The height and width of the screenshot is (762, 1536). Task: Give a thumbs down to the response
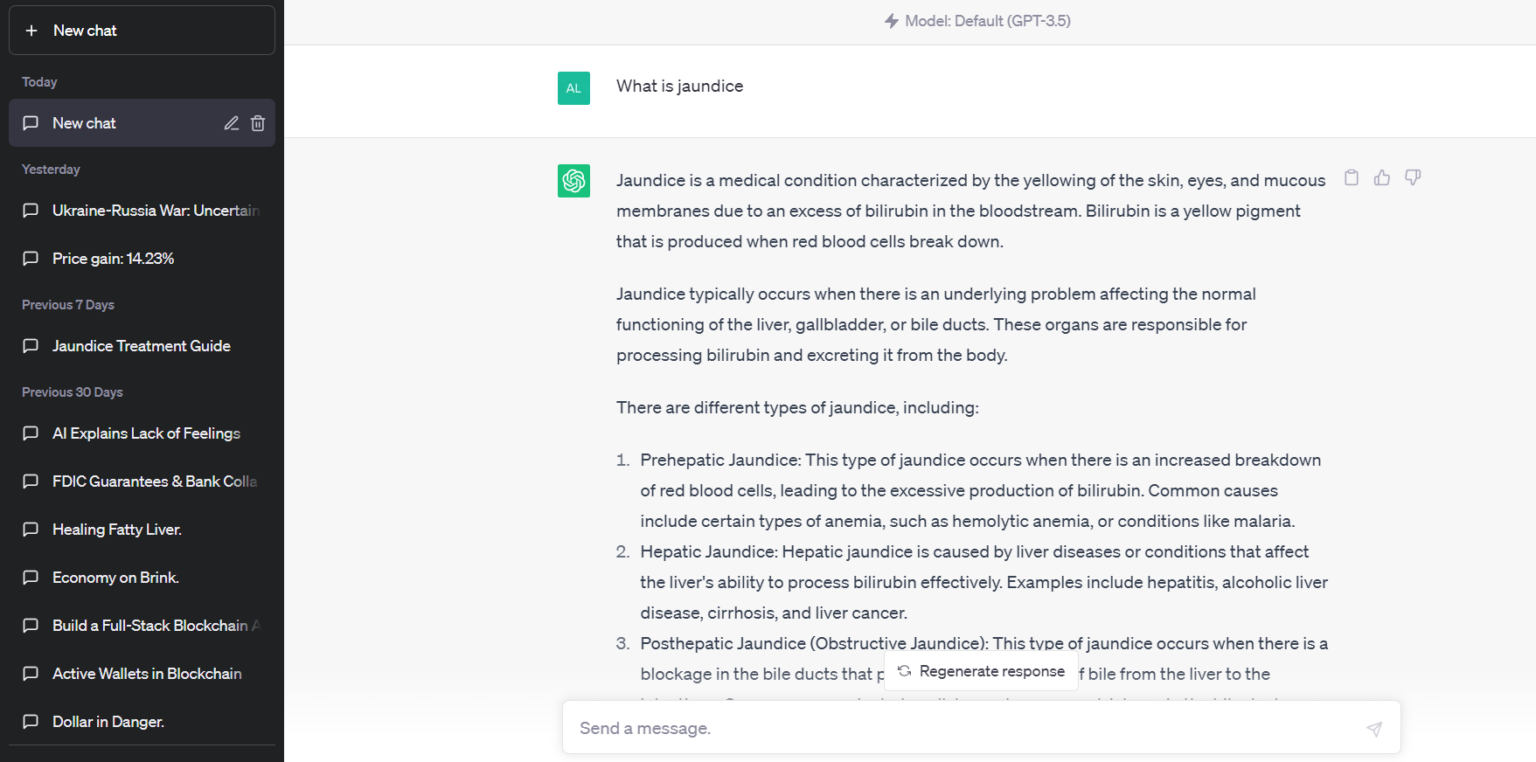[x=1412, y=177]
